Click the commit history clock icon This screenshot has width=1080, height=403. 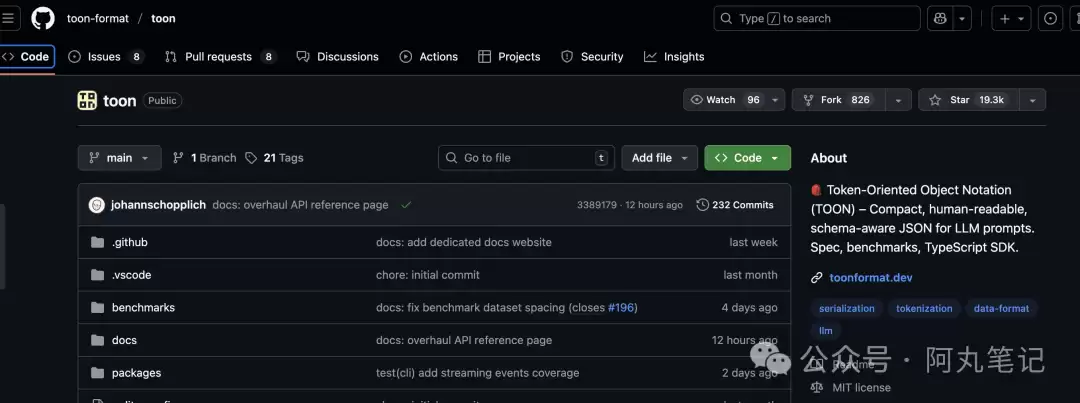click(x=703, y=205)
